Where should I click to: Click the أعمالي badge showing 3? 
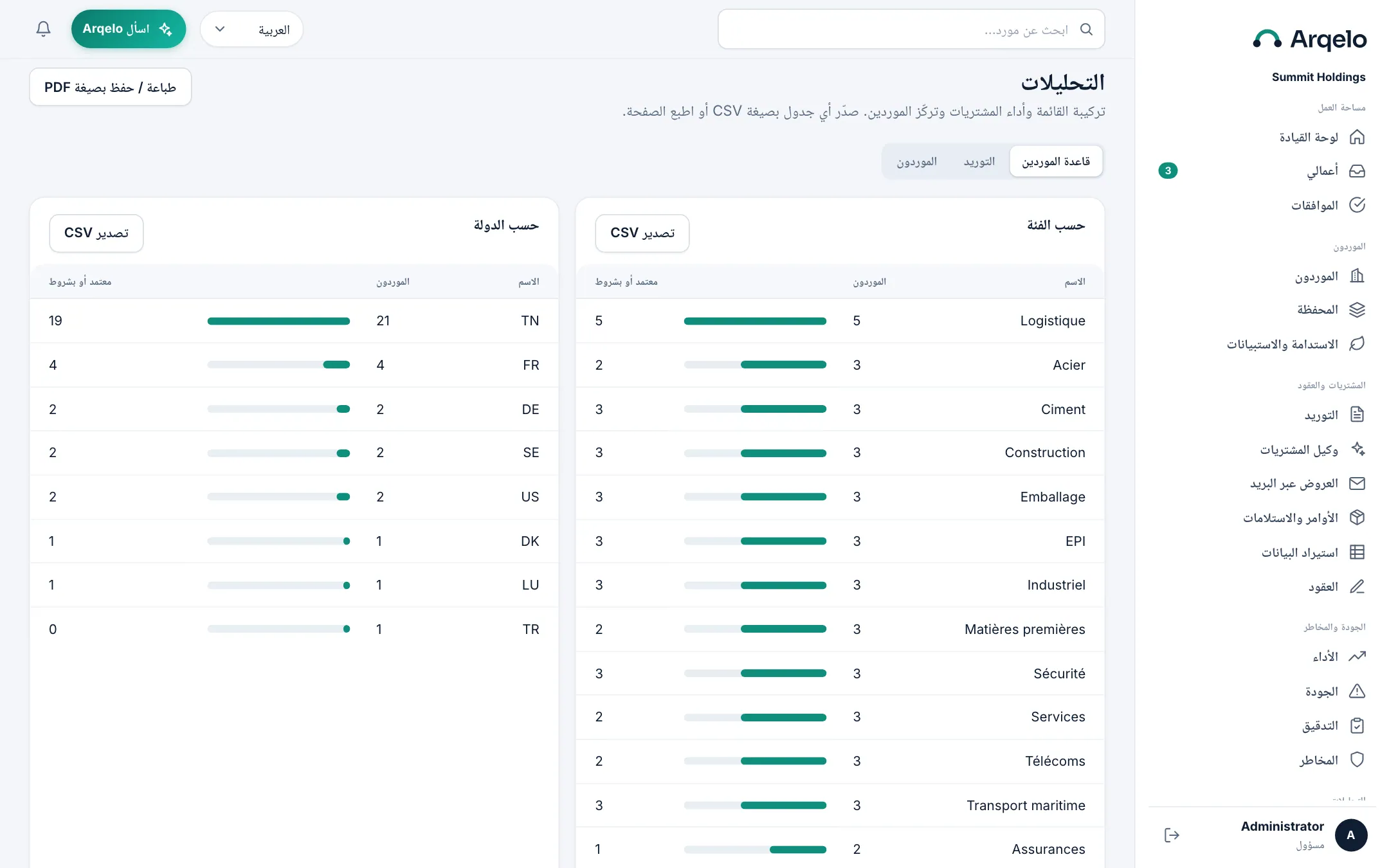(1168, 170)
